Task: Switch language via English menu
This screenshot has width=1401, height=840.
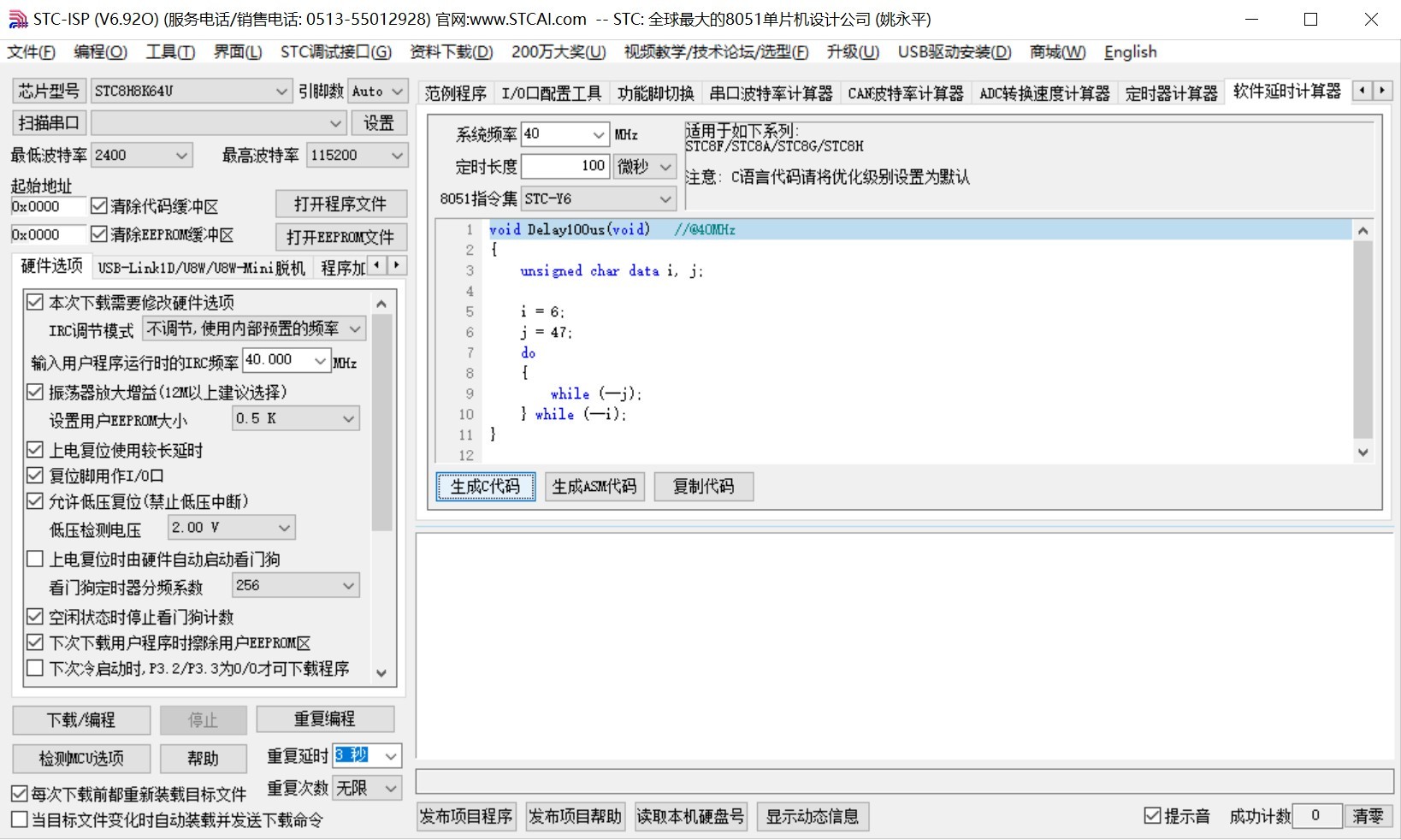Action: click(1131, 52)
